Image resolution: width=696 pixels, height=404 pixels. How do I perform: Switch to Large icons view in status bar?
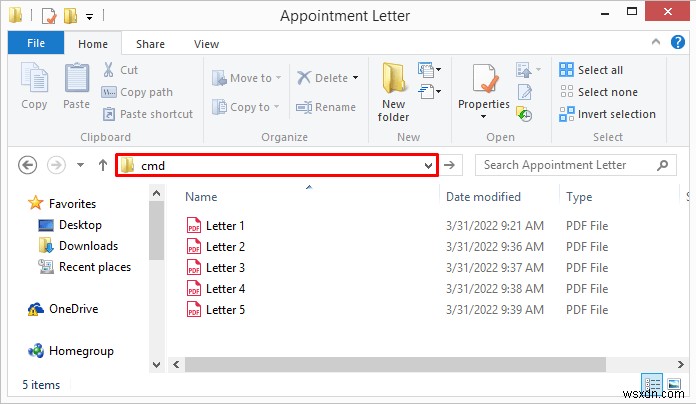pos(674,383)
